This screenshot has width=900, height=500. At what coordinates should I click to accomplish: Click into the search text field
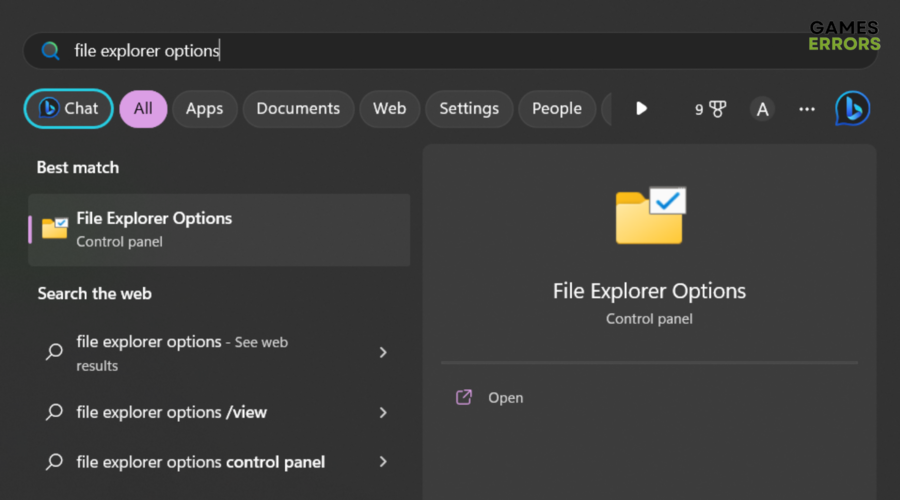400,51
